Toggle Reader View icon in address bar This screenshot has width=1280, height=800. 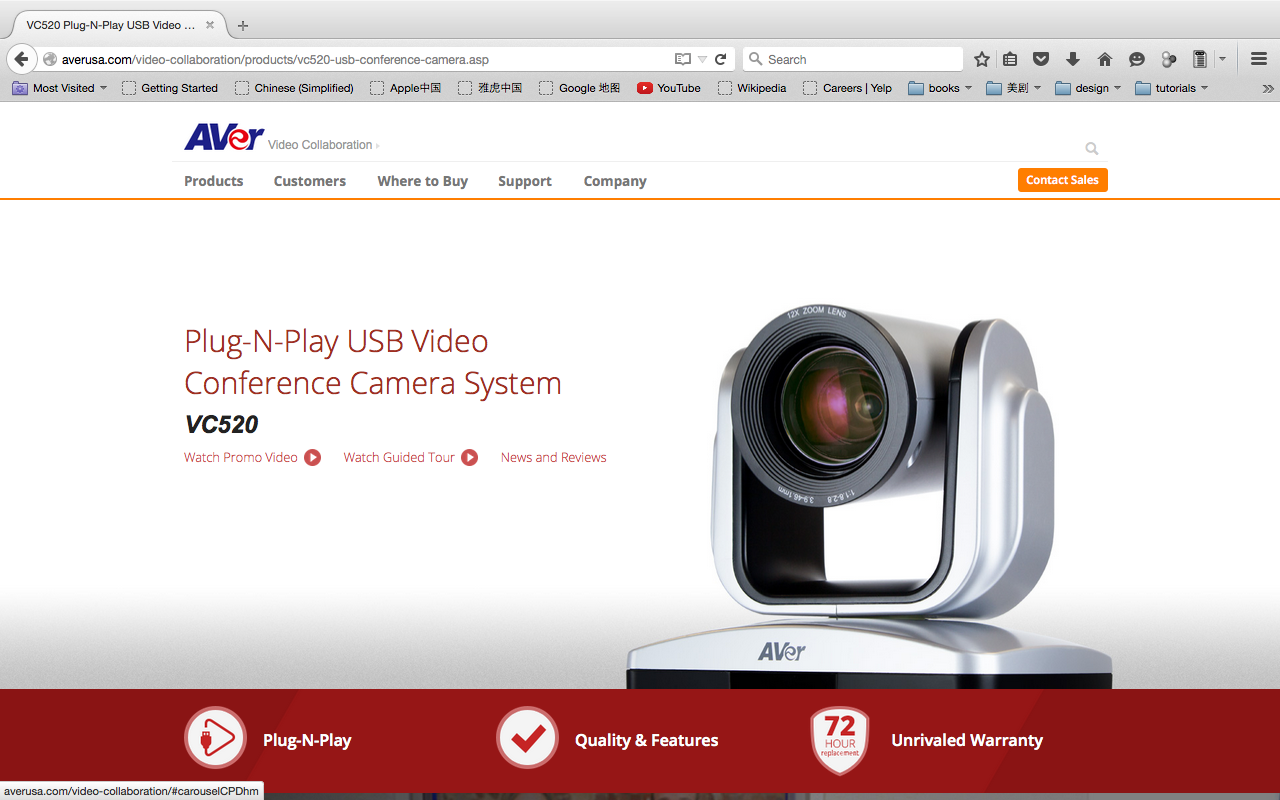pyautogui.click(x=683, y=59)
